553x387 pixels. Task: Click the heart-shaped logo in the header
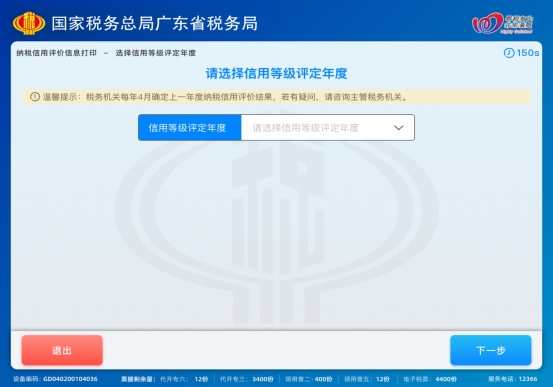[x=503, y=23]
